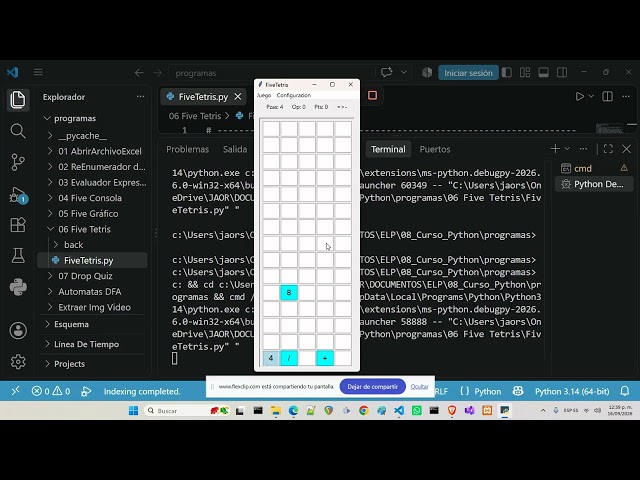Expand the 01 AbrirArchivoExcel folder
The image size is (640, 480).
coord(50,151)
